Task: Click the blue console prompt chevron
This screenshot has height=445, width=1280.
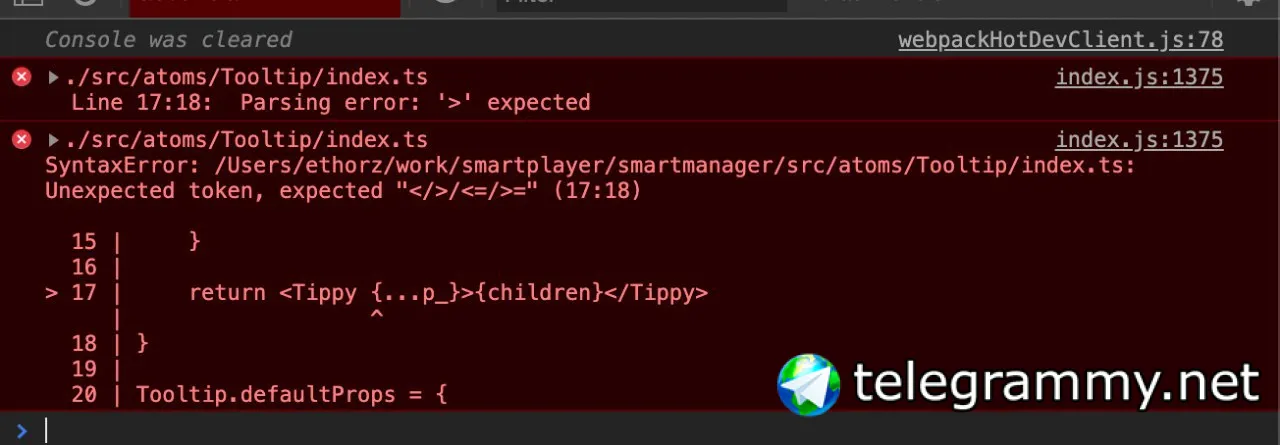Action: (x=22, y=430)
